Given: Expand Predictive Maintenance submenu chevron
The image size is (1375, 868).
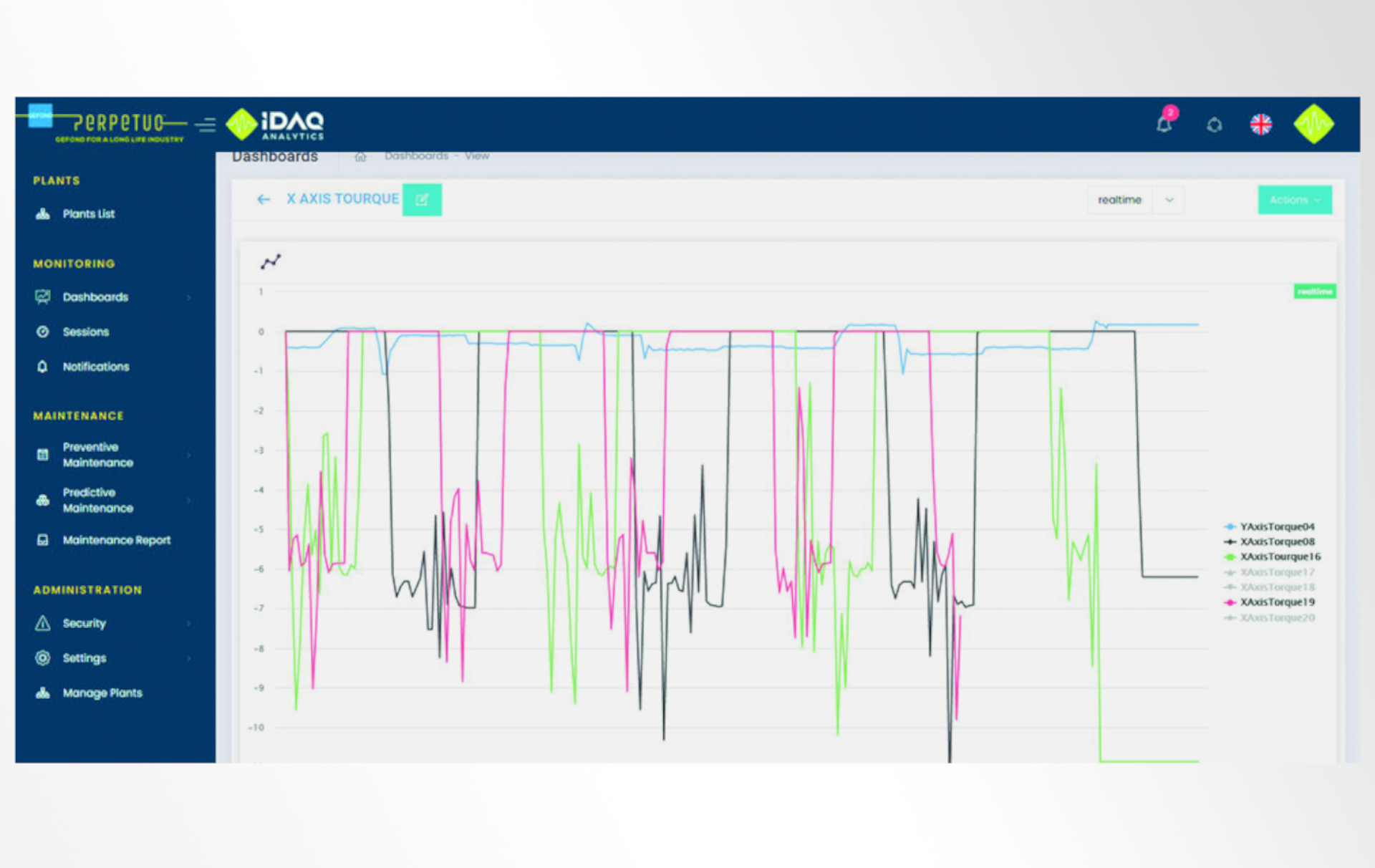Looking at the screenshot, I should 189,500.
